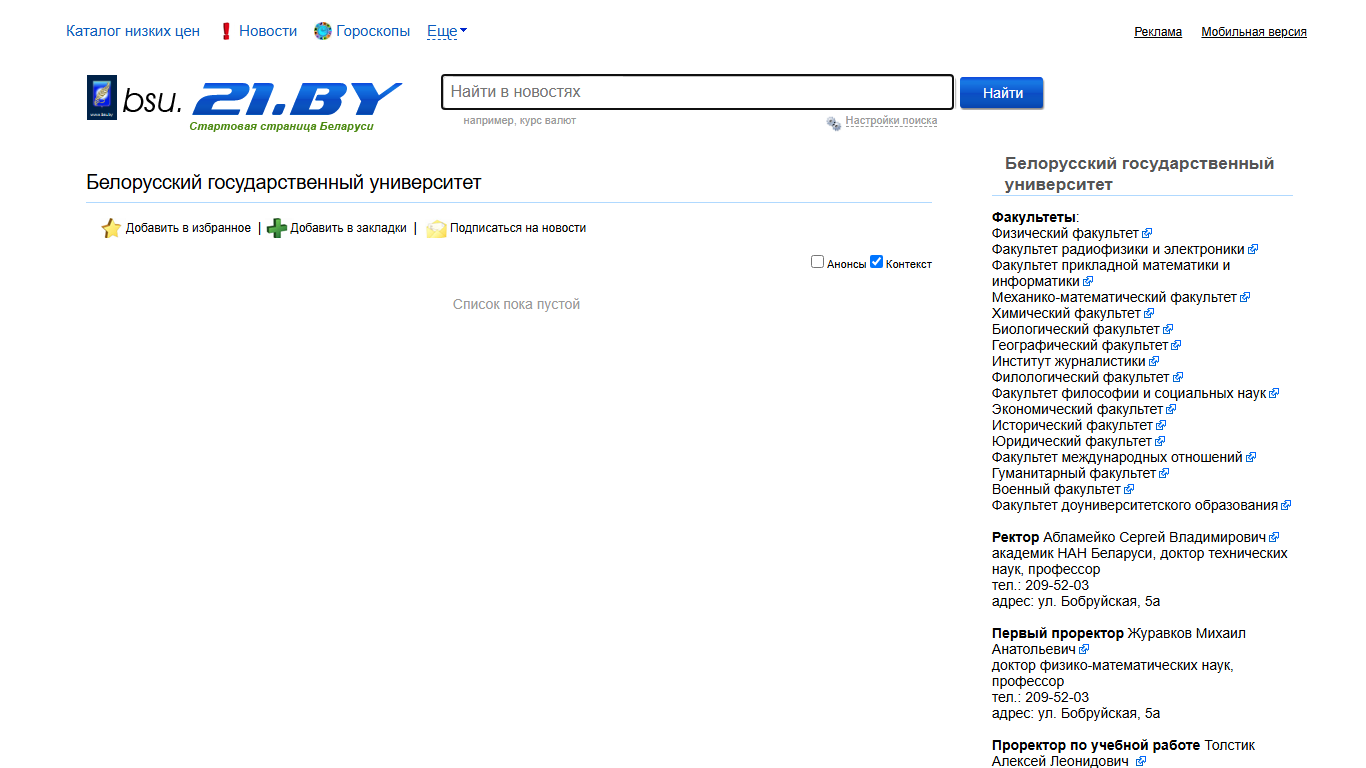Click external icon after Химический факультет
This screenshot has width=1366, height=768.
[1149, 314]
